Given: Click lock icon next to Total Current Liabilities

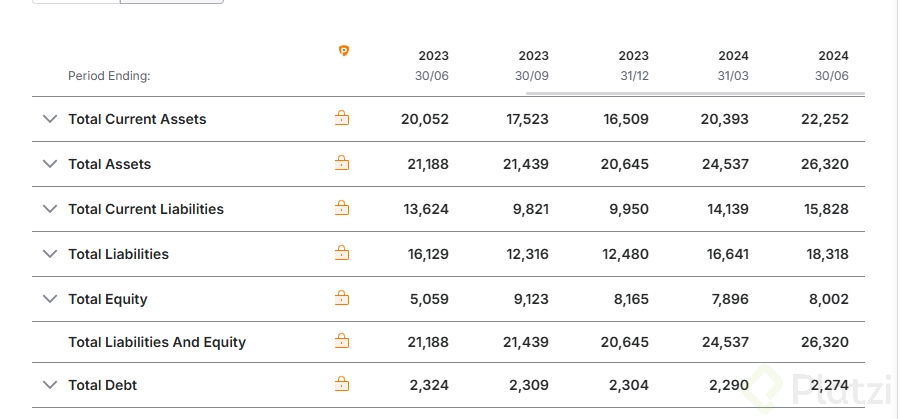Looking at the screenshot, I should 342,209.
